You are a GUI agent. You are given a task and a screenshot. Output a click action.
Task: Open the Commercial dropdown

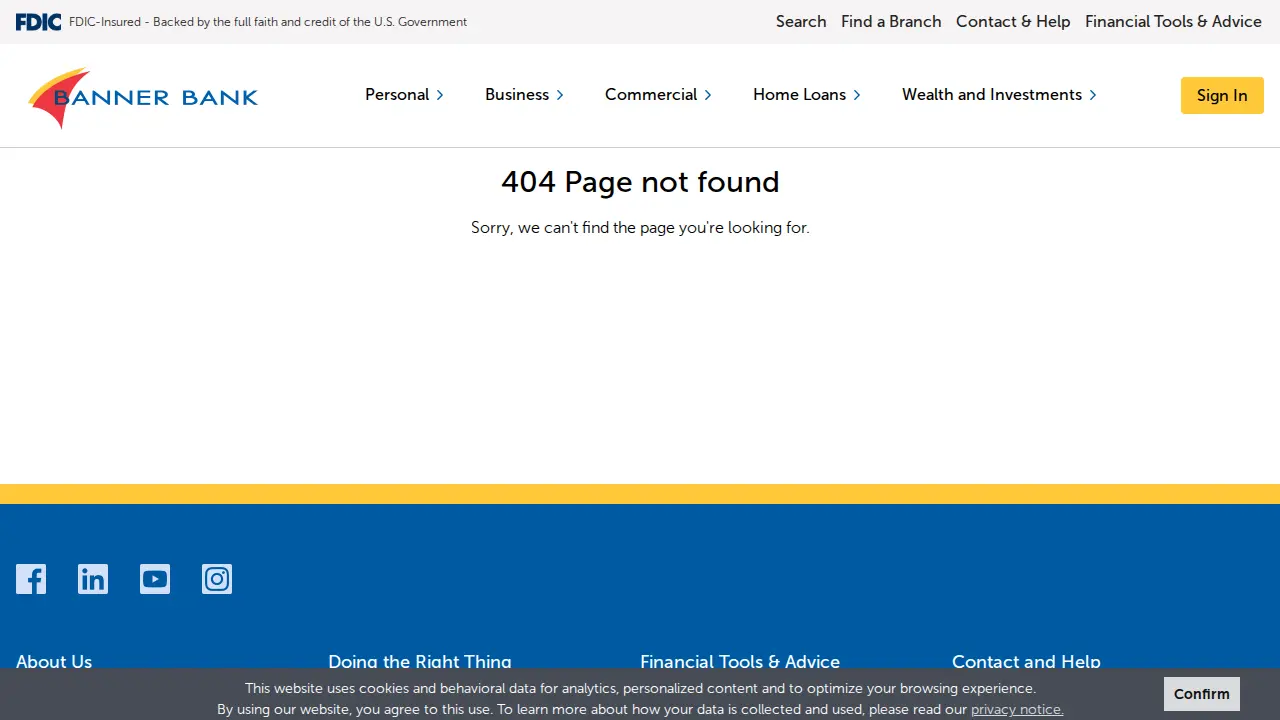pos(658,95)
